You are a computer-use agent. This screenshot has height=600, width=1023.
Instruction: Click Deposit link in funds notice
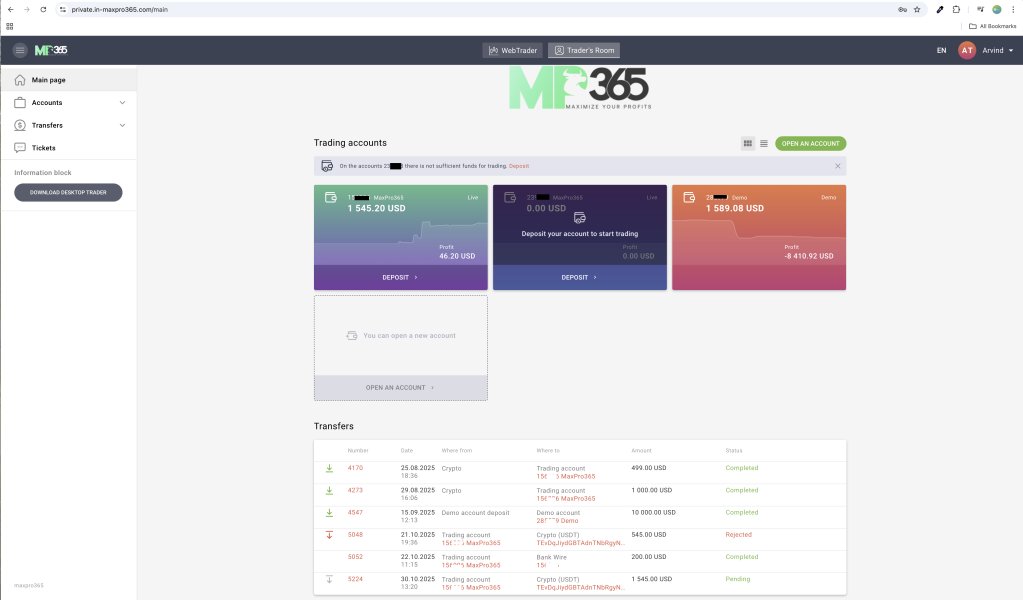(519, 166)
